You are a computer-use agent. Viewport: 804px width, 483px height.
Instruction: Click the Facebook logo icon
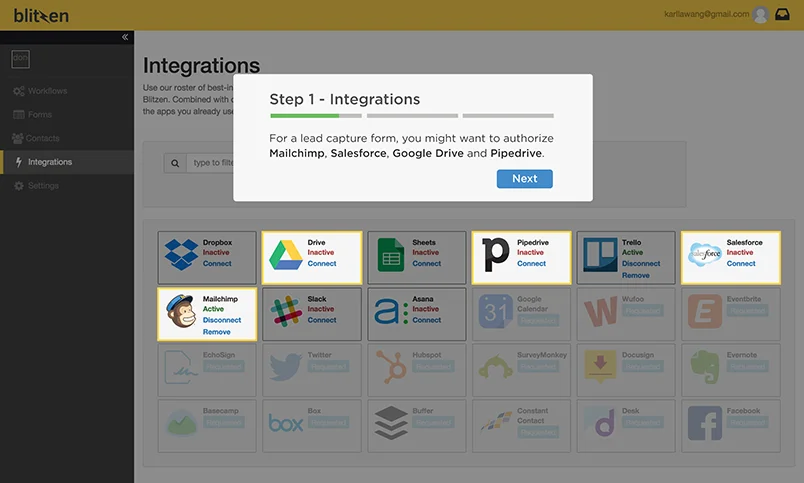(705, 424)
